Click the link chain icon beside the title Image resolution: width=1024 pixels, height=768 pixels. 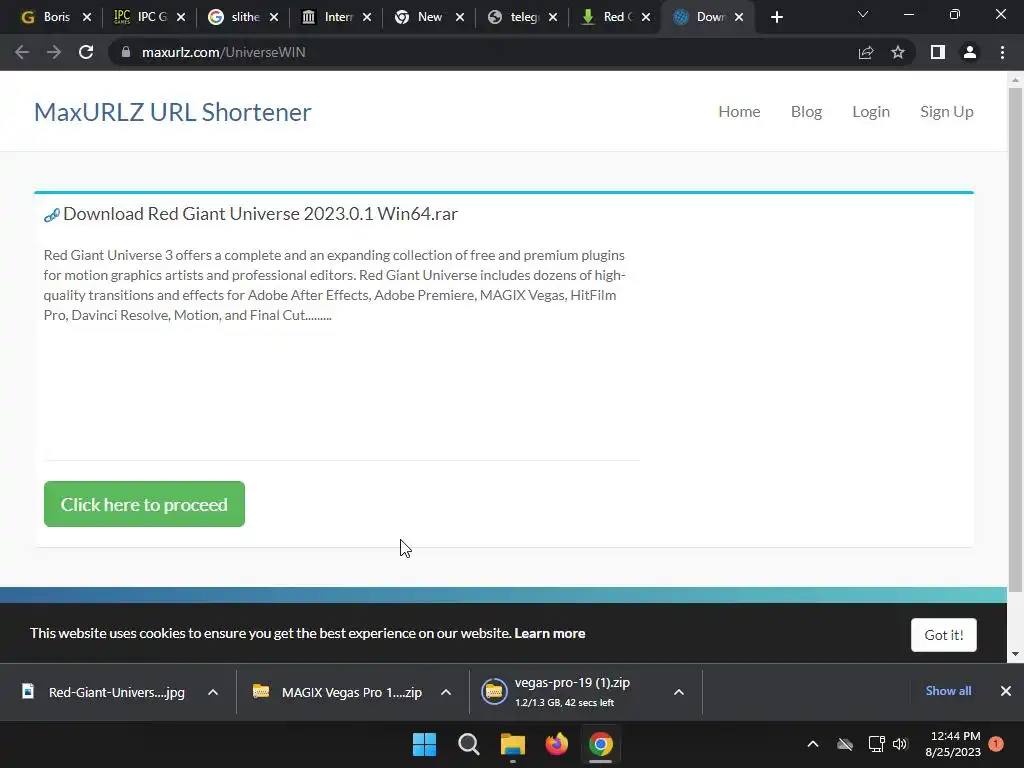click(x=52, y=215)
